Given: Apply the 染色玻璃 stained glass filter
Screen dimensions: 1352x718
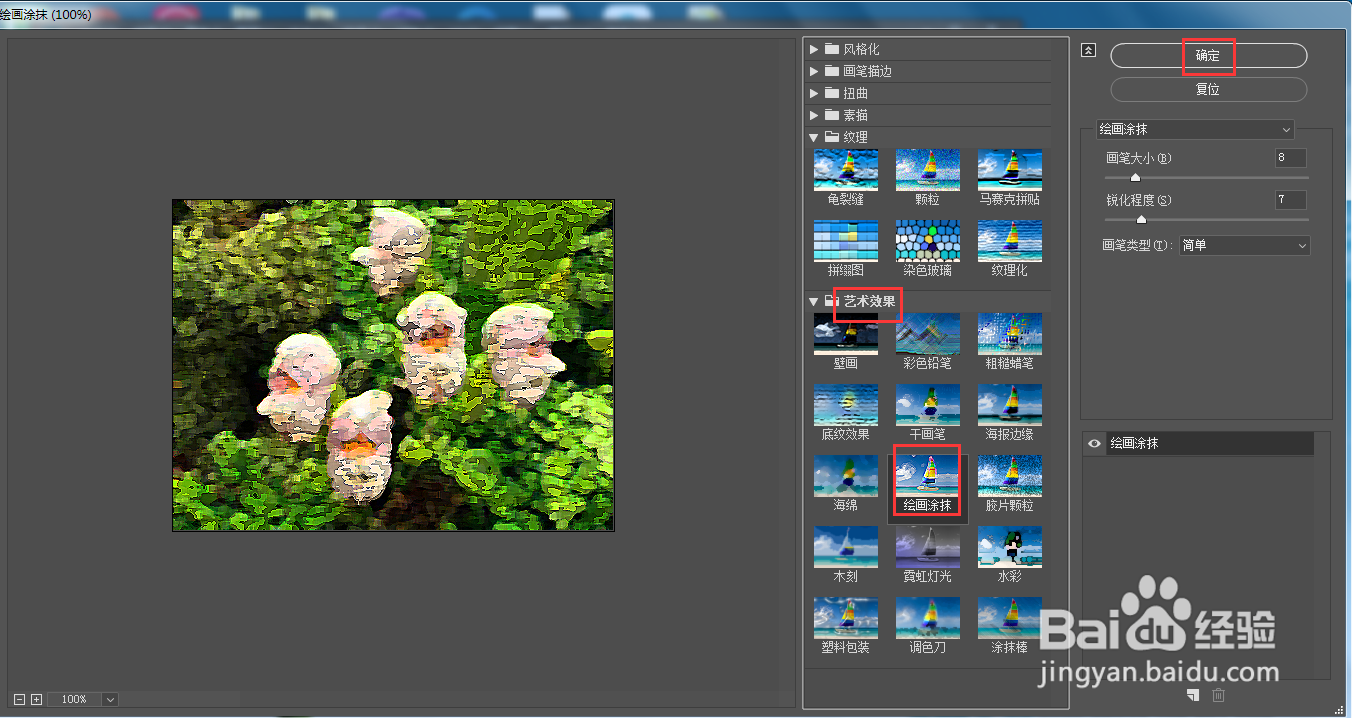Looking at the screenshot, I should (928, 241).
